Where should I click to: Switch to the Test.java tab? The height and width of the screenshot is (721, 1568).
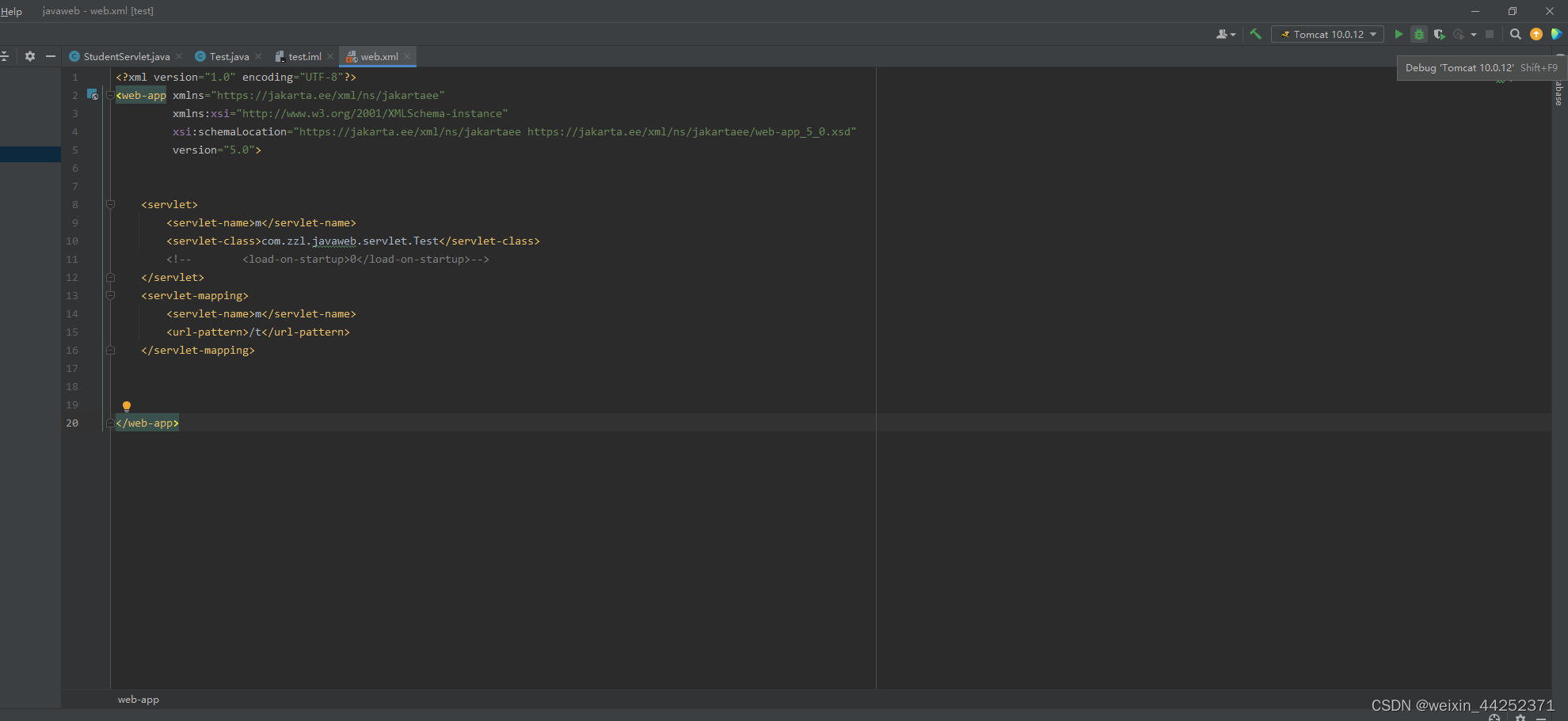(229, 56)
